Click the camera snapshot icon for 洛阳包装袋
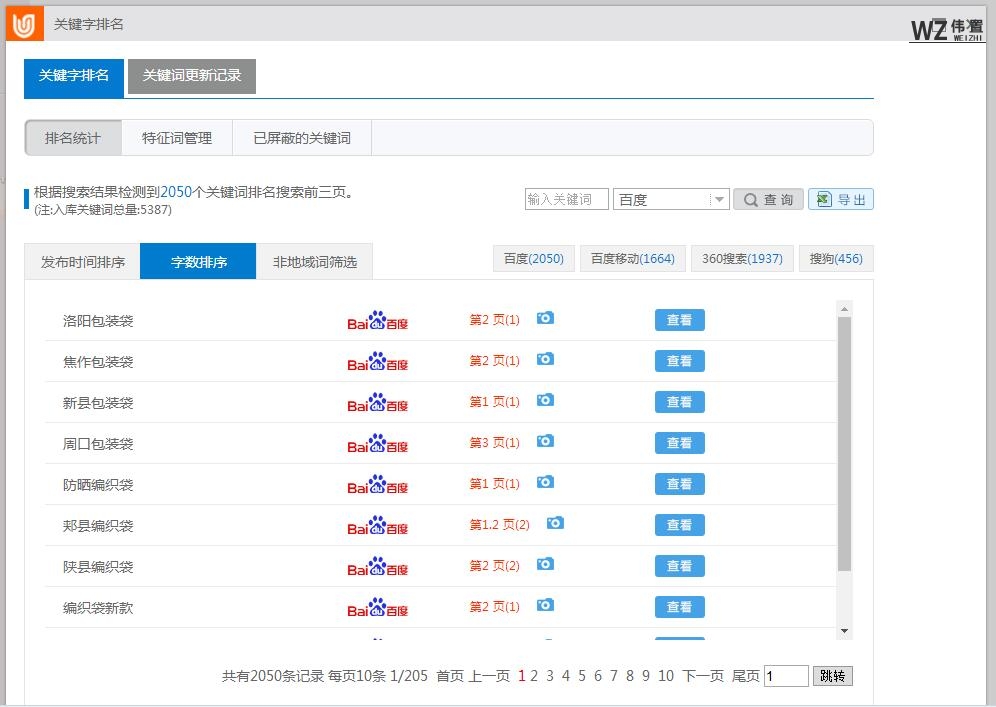 pyautogui.click(x=545, y=318)
